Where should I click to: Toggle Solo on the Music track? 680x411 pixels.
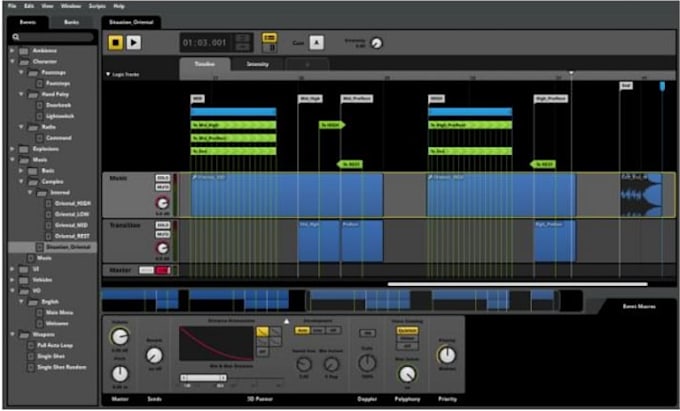click(x=162, y=178)
